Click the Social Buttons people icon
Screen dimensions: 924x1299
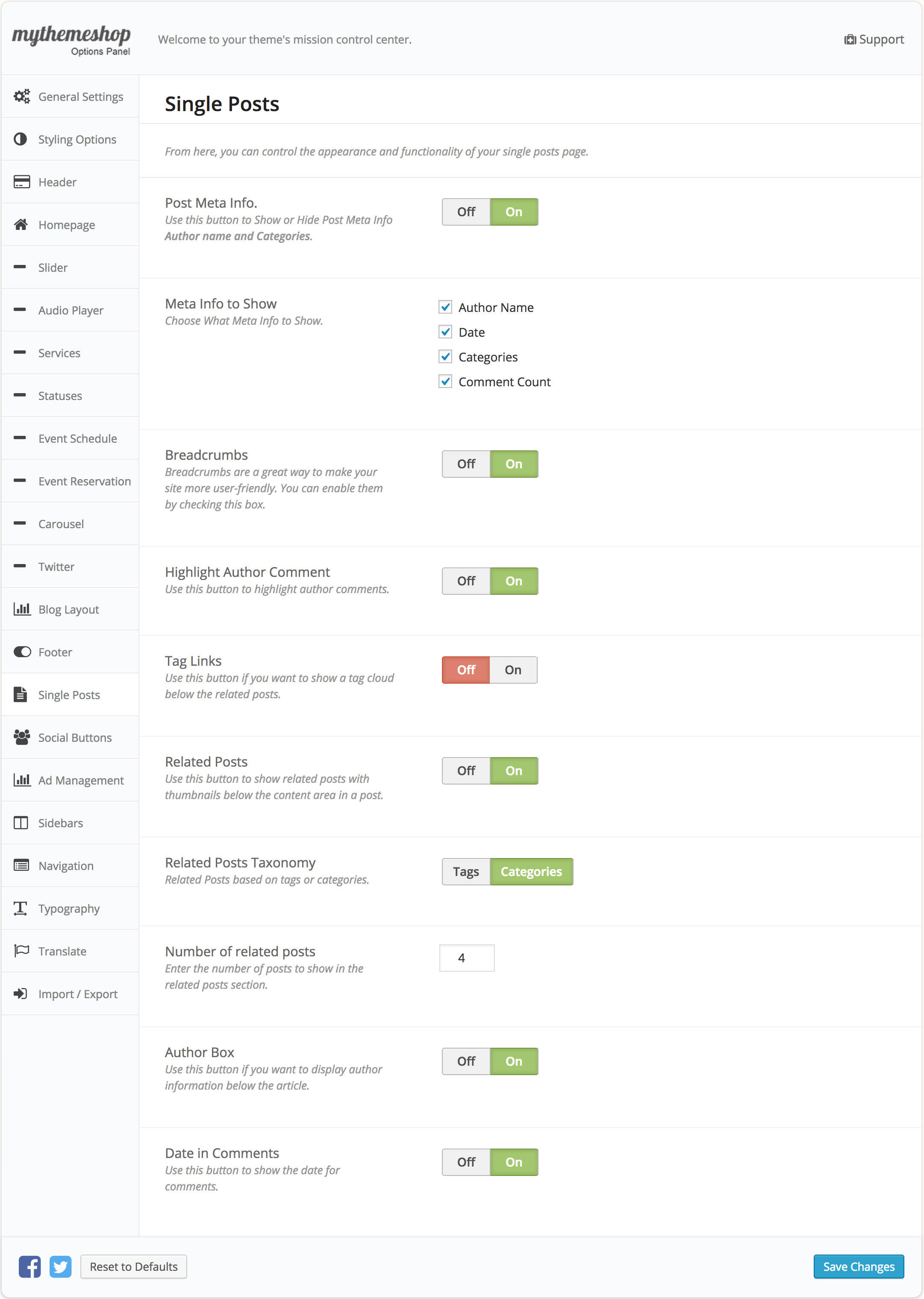(22, 737)
